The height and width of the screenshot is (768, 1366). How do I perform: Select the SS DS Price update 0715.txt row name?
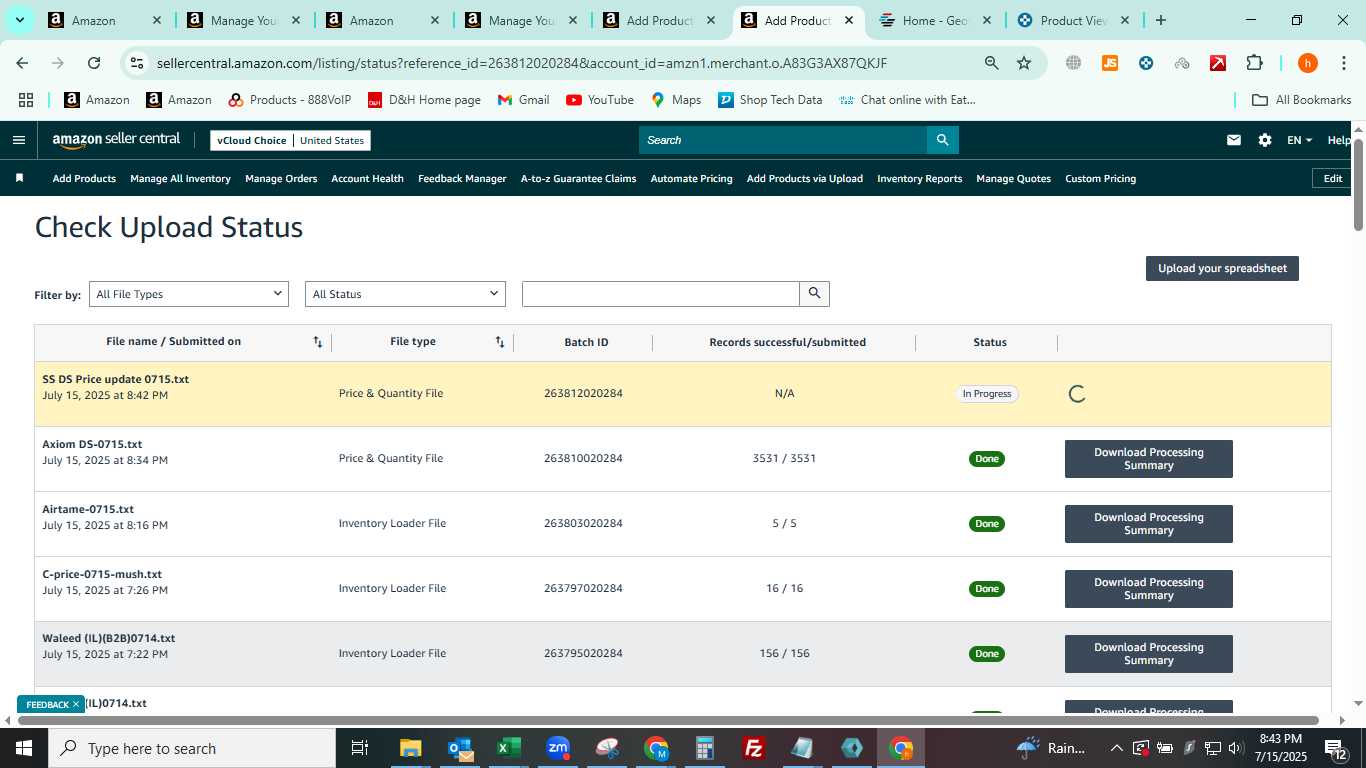pos(115,379)
